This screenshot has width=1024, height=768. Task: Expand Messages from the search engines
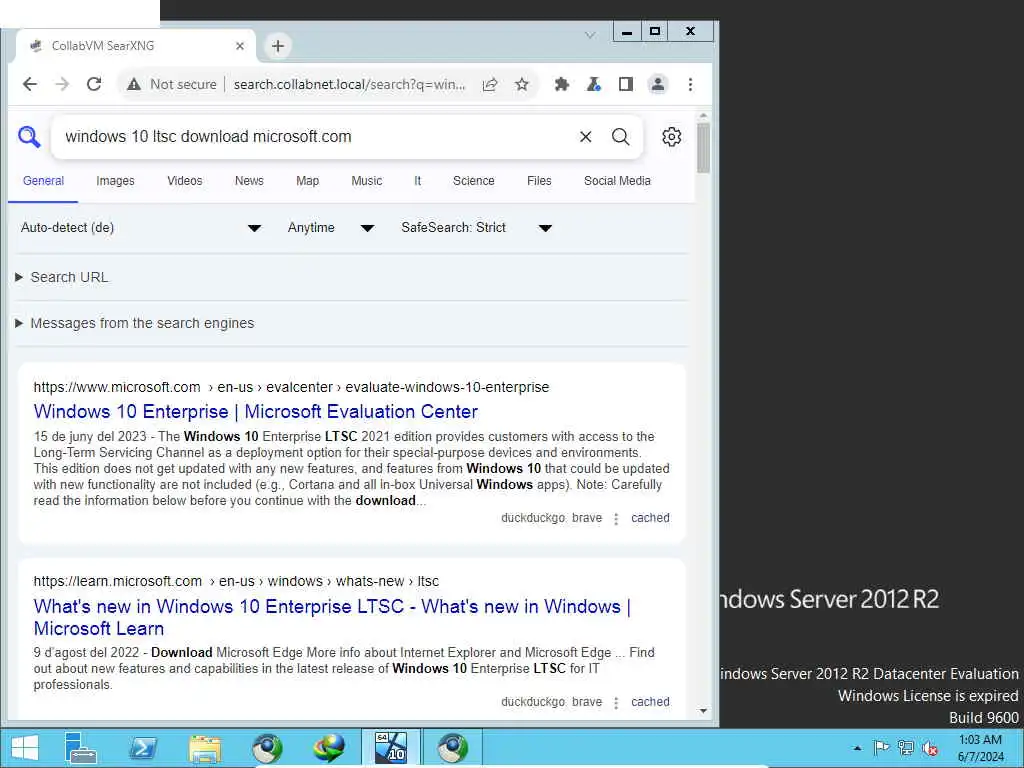coord(135,323)
